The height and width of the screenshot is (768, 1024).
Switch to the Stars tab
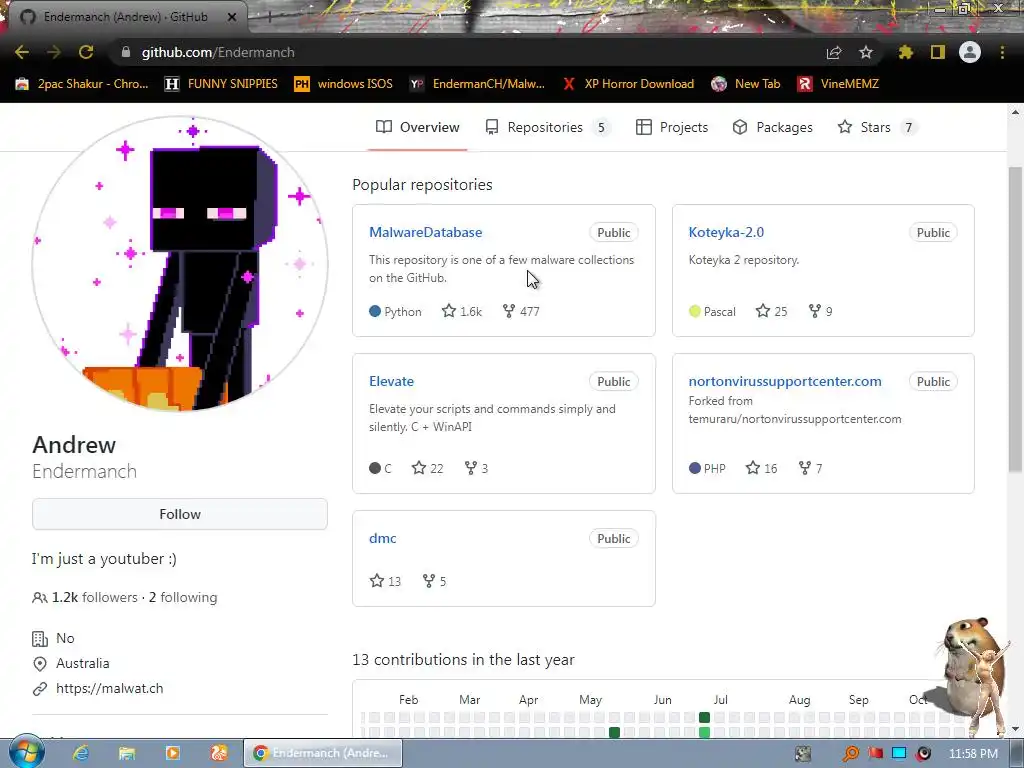click(x=877, y=127)
